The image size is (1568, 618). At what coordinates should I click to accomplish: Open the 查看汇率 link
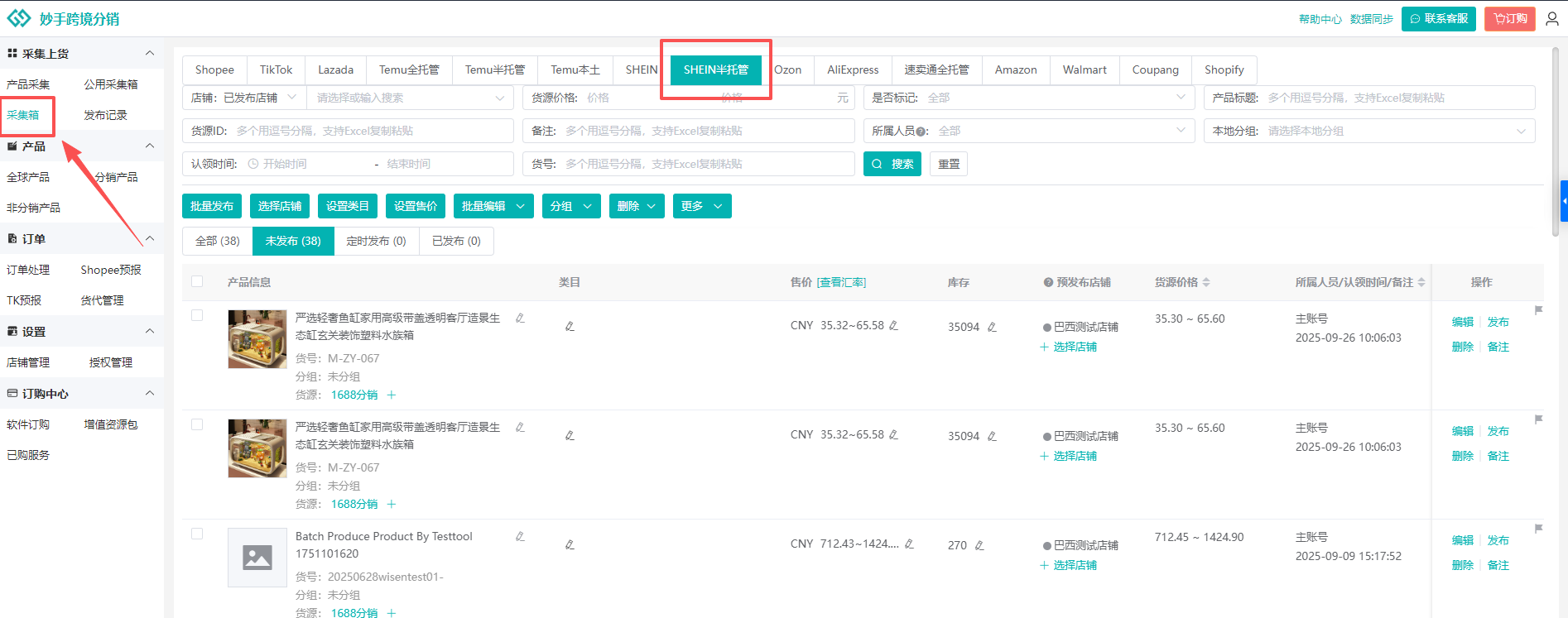click(x=841, y=283)
